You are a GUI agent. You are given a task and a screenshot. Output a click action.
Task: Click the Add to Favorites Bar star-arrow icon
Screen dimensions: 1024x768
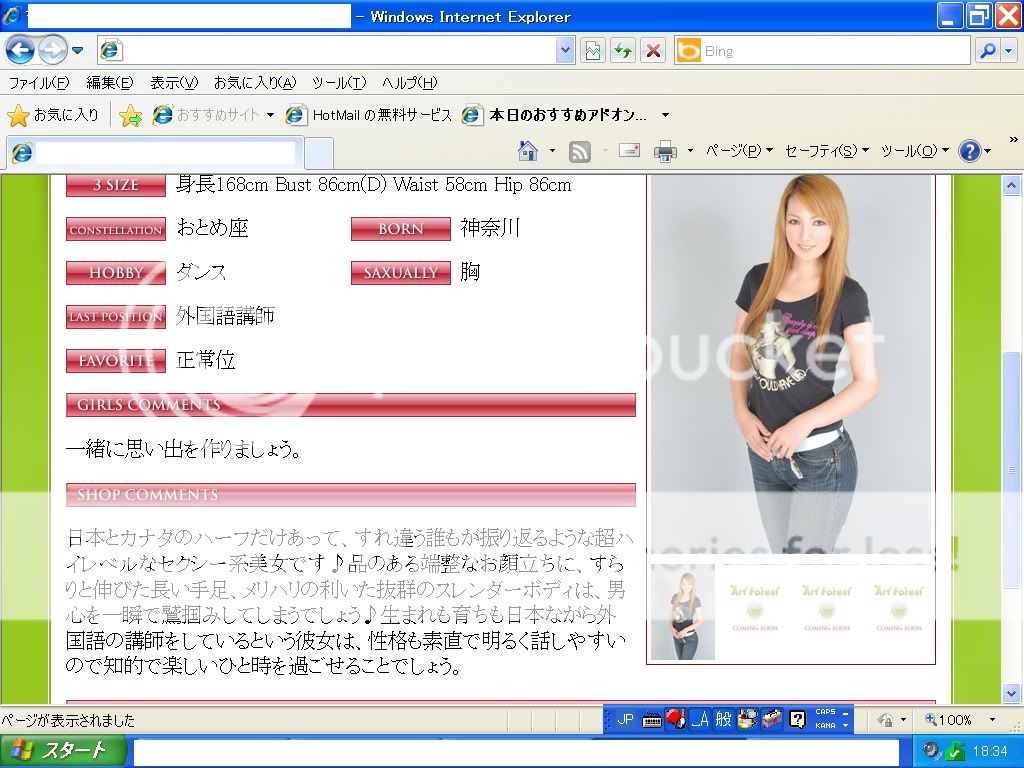[130, 116]
